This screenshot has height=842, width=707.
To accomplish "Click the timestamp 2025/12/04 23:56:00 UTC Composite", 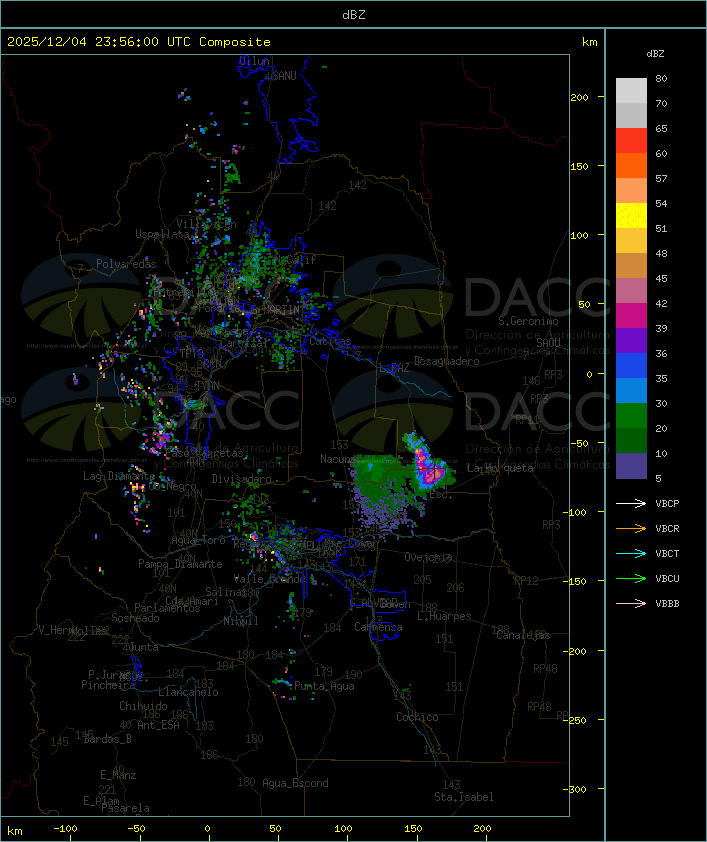I will point(139,42).
